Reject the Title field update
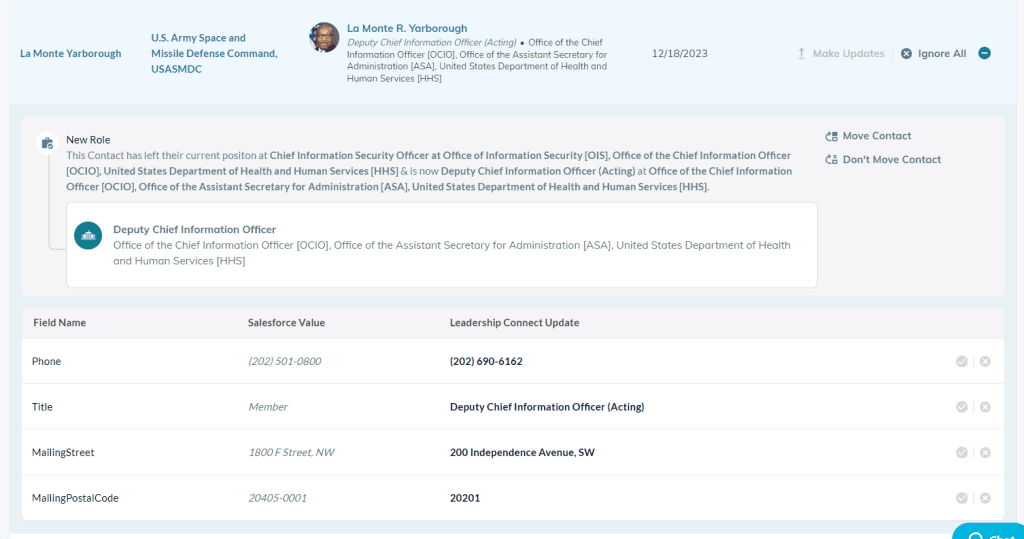 [985, 407]
